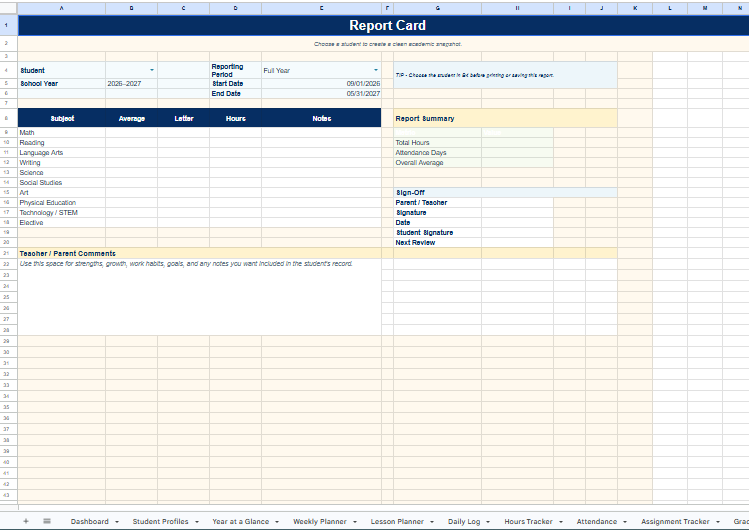Select the Signature label cell
The width and height of the screenshot is (749, 530).
[x=438, y=212]
